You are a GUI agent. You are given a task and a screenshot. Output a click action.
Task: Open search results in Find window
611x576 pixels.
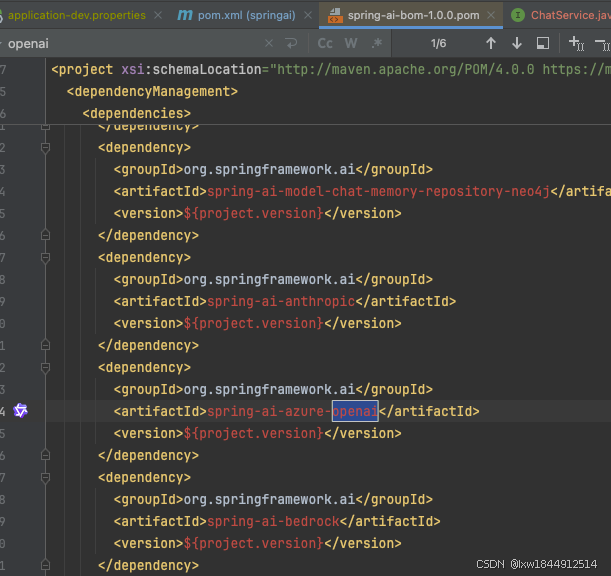pyautogui.click(x=543, y=43)
